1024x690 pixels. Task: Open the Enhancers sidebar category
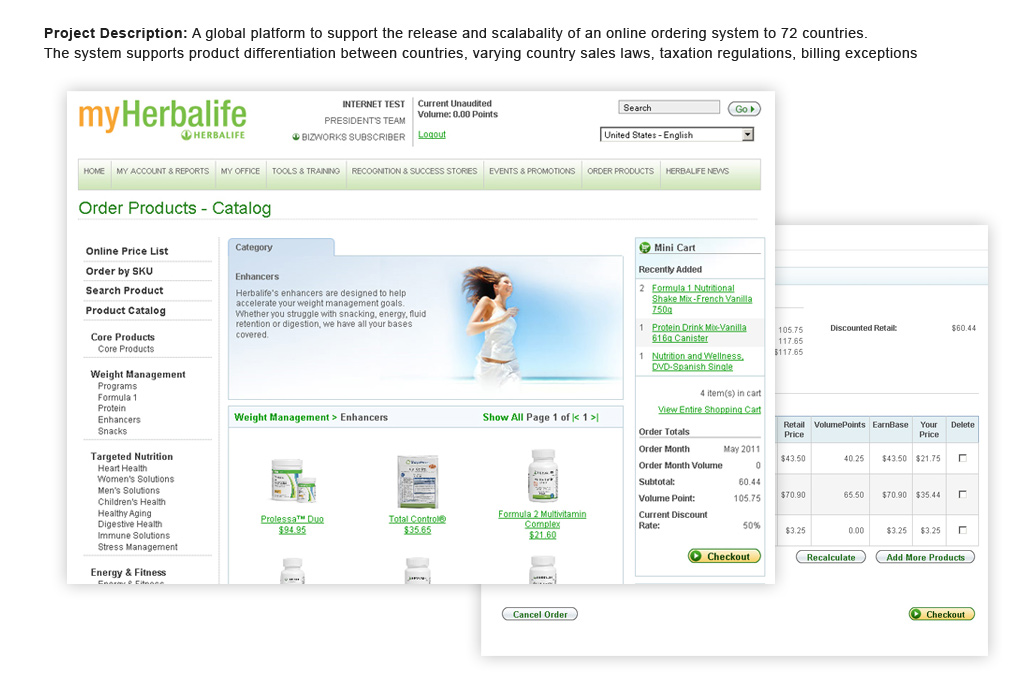pos(119,420)
